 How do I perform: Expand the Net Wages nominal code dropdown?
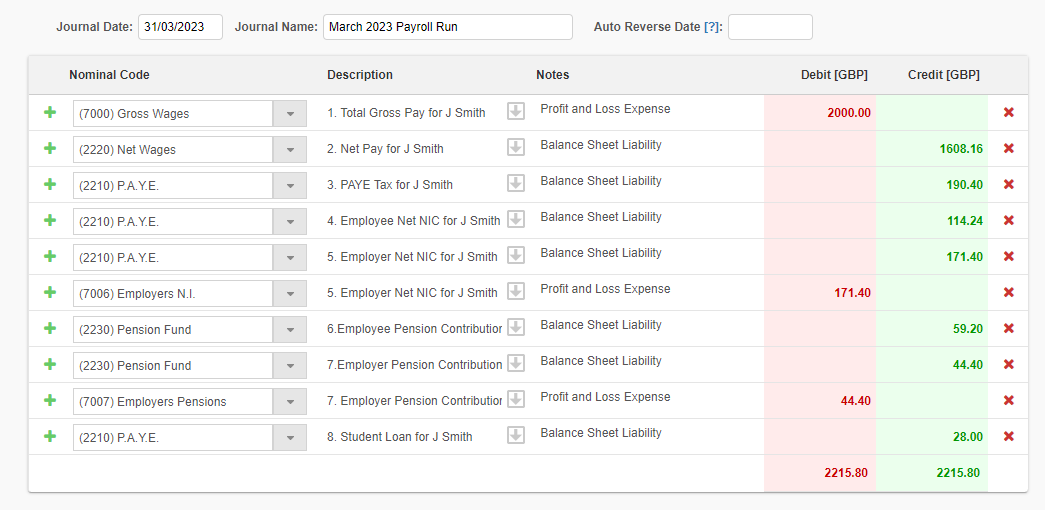(290, 150)
